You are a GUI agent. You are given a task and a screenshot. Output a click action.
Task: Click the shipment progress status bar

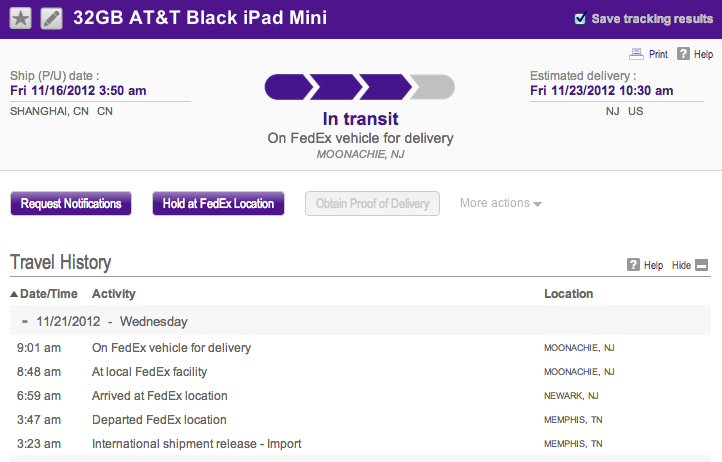[360, 87]
